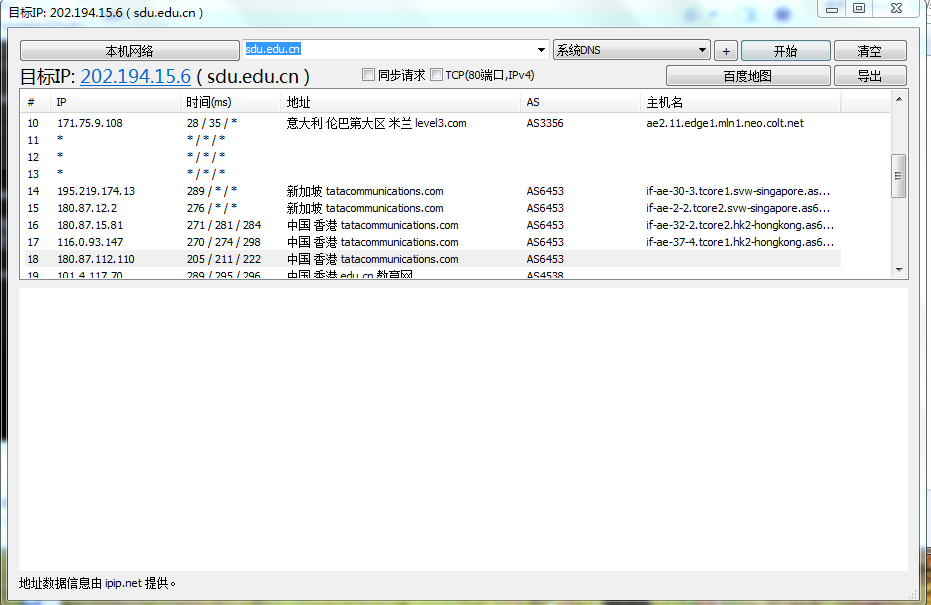
Task: Click the 本机网络 button
Action: (130, 51)
